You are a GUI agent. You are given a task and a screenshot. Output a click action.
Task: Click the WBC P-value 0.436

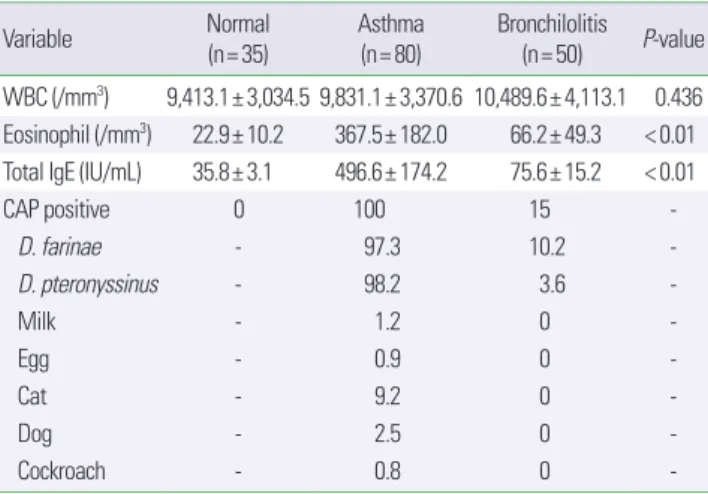coord(679,97)
